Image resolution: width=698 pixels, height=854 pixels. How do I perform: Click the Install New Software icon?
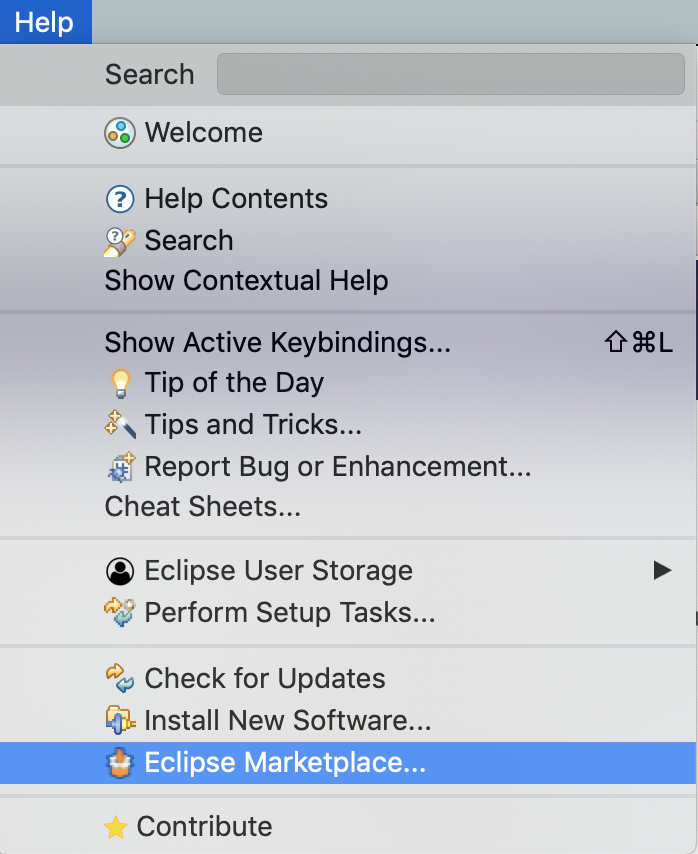[120, 720]
